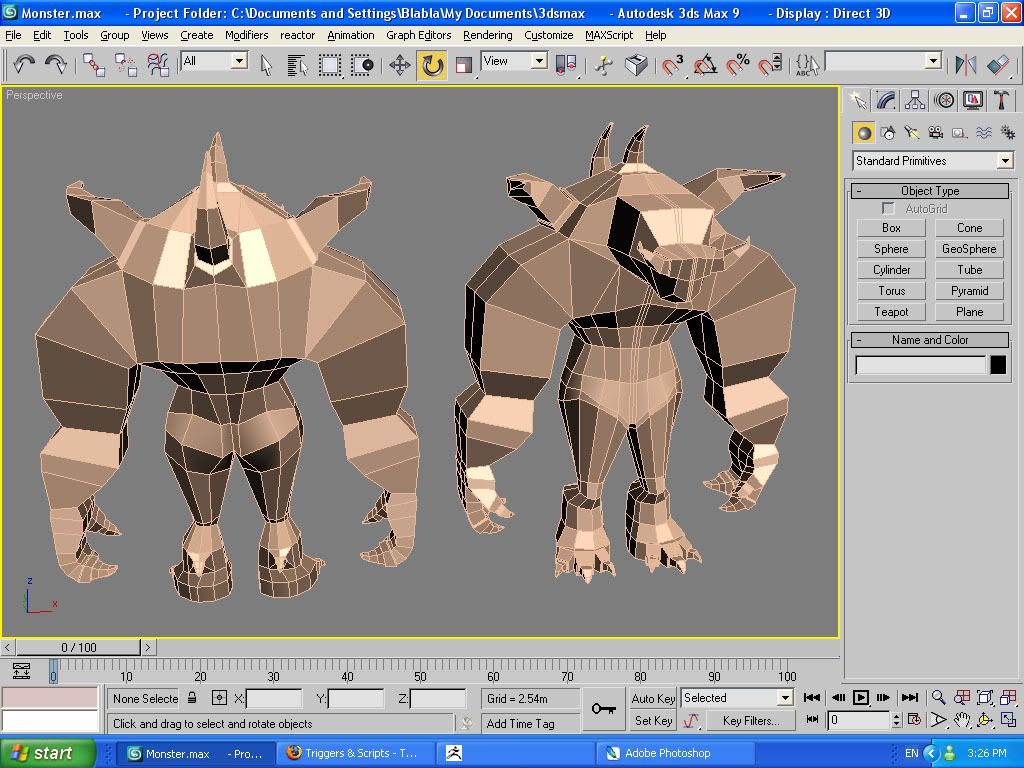This screenshot has height=768, width=1024.
Task: Collapse the Object Type rollout
Action: tap(930, 191)
